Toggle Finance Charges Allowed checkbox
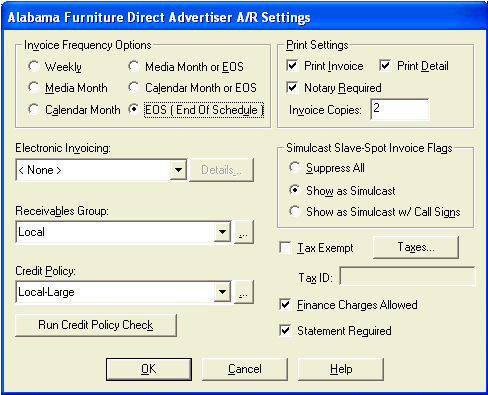Viewport: 488px width, 395px height. 285,305
